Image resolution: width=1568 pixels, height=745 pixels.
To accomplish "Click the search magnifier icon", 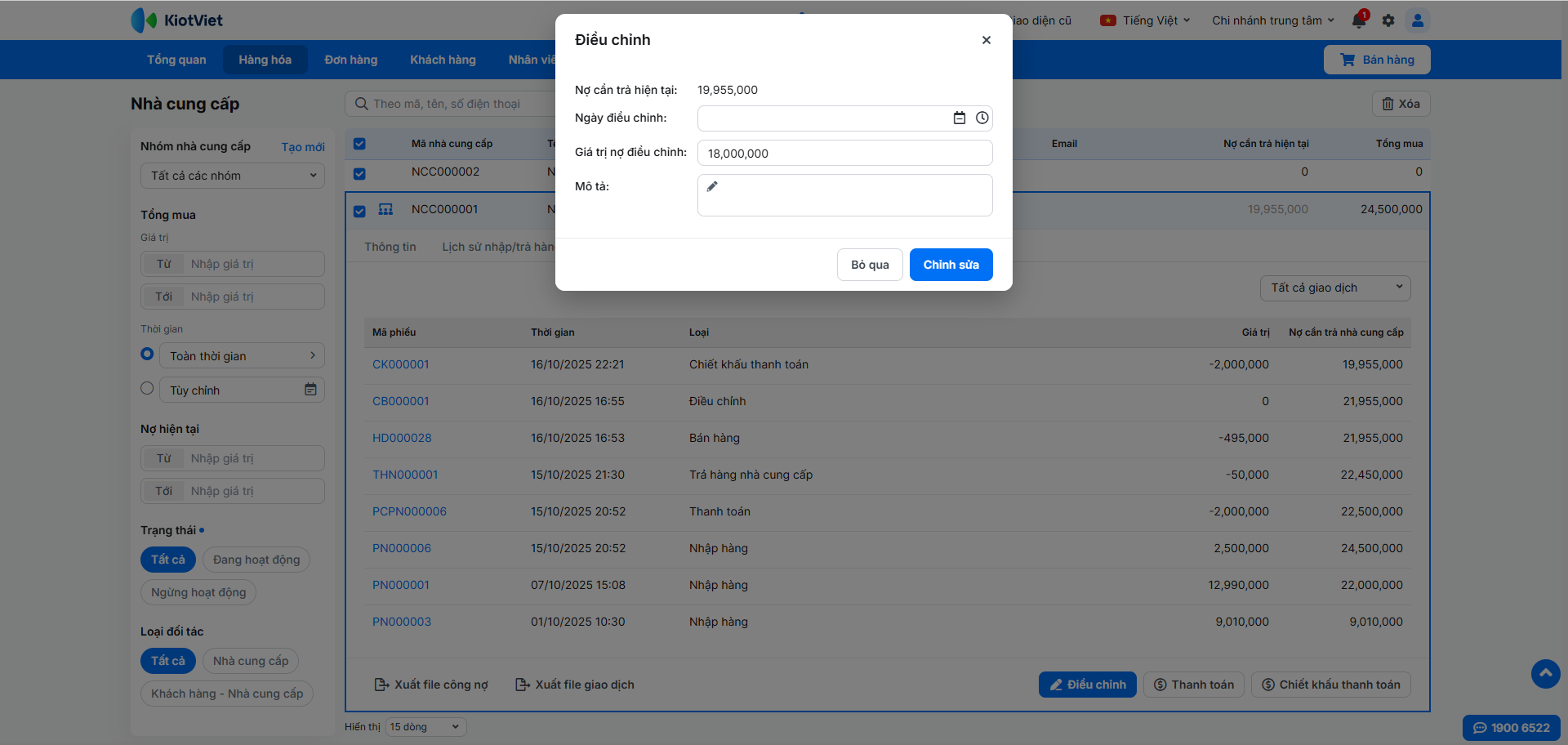I will pyautogui.click(x=361, y=104).
